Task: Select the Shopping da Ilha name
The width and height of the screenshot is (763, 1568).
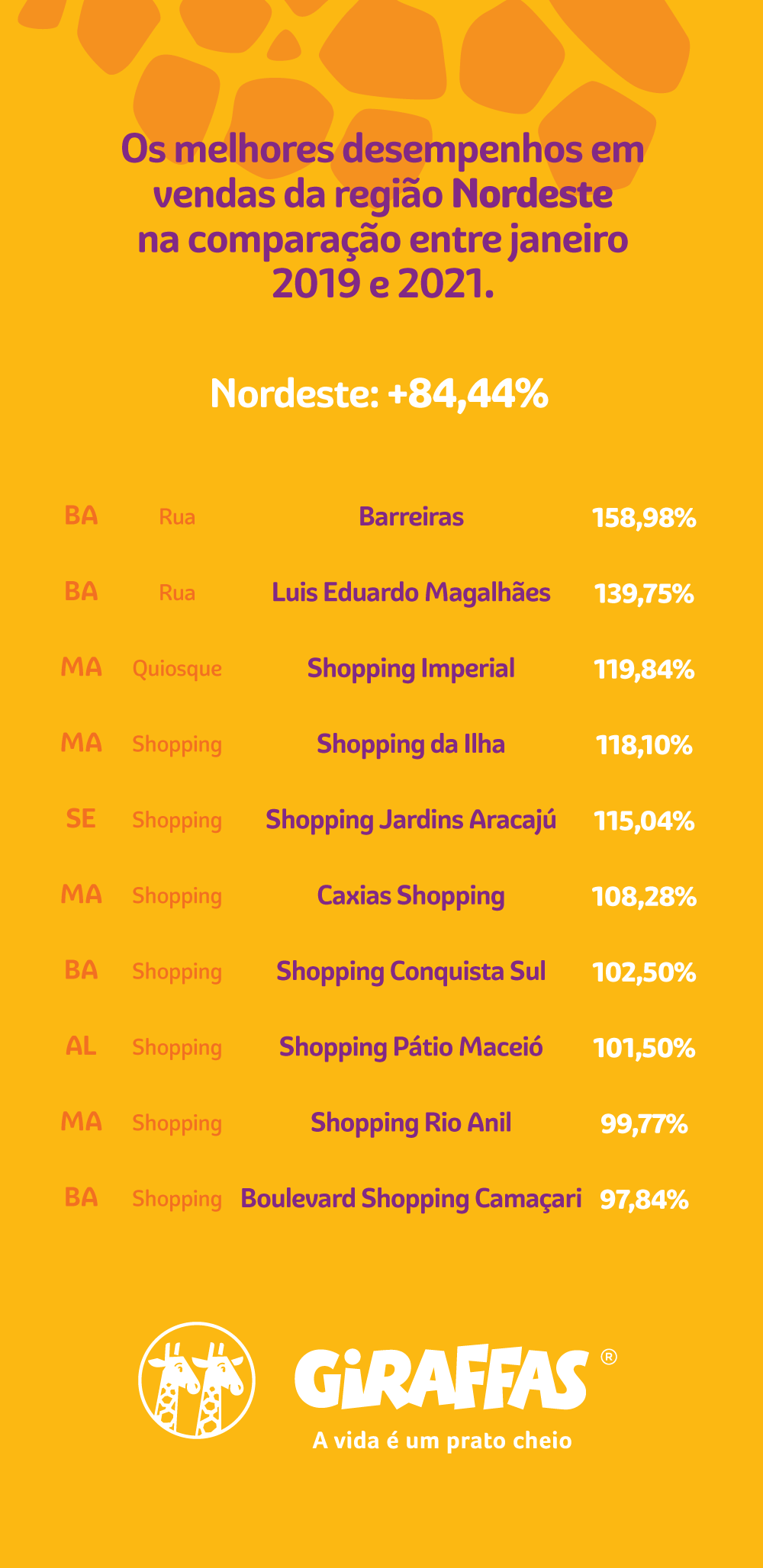Action: [x=411, y=744]
